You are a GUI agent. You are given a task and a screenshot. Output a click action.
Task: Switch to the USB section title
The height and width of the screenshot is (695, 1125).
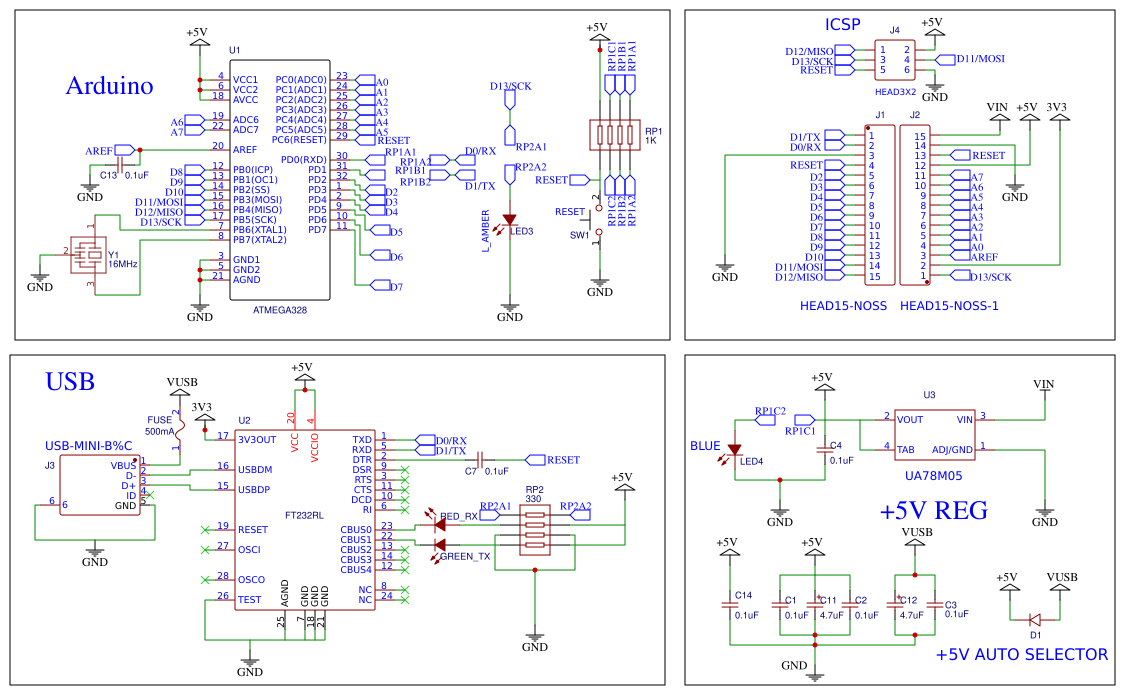(x=70, y=381)
